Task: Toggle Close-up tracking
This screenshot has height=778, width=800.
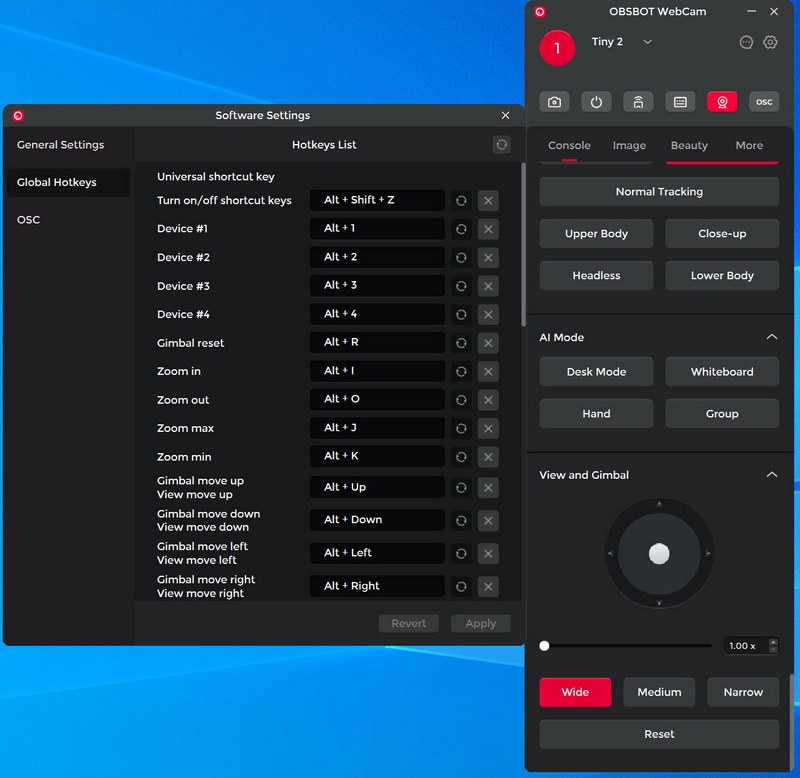Action: tap(722, 234)
